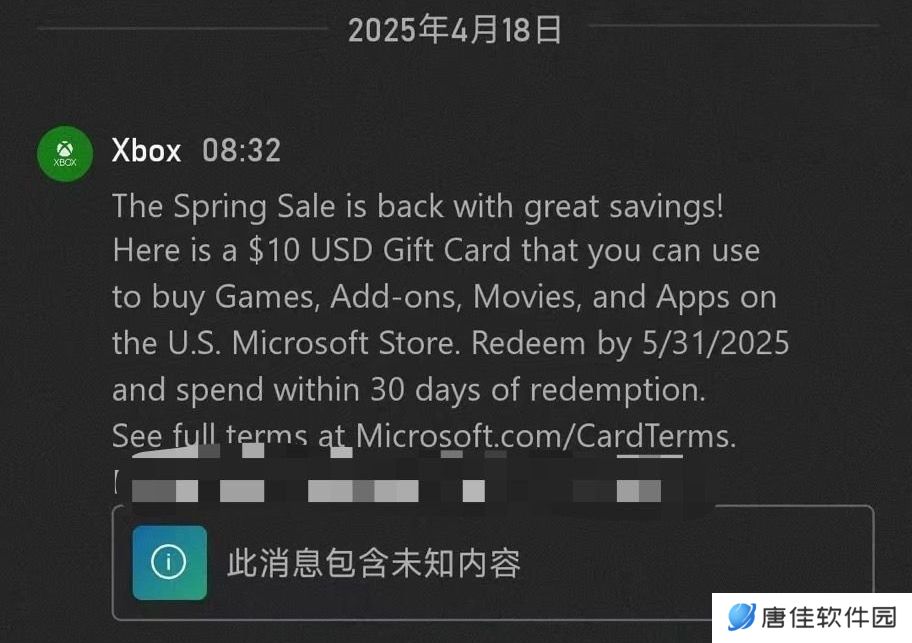Click the 'spend within 30 days' line

408,390
